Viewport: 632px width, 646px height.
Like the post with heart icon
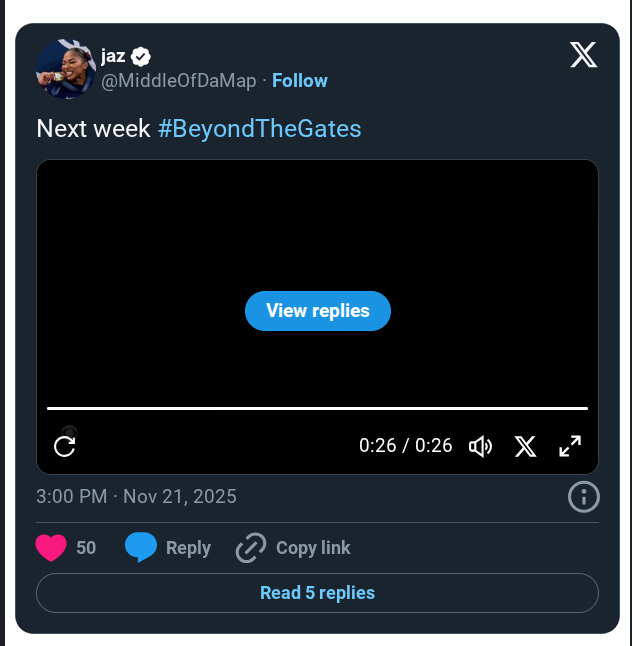tap(51, 548)
